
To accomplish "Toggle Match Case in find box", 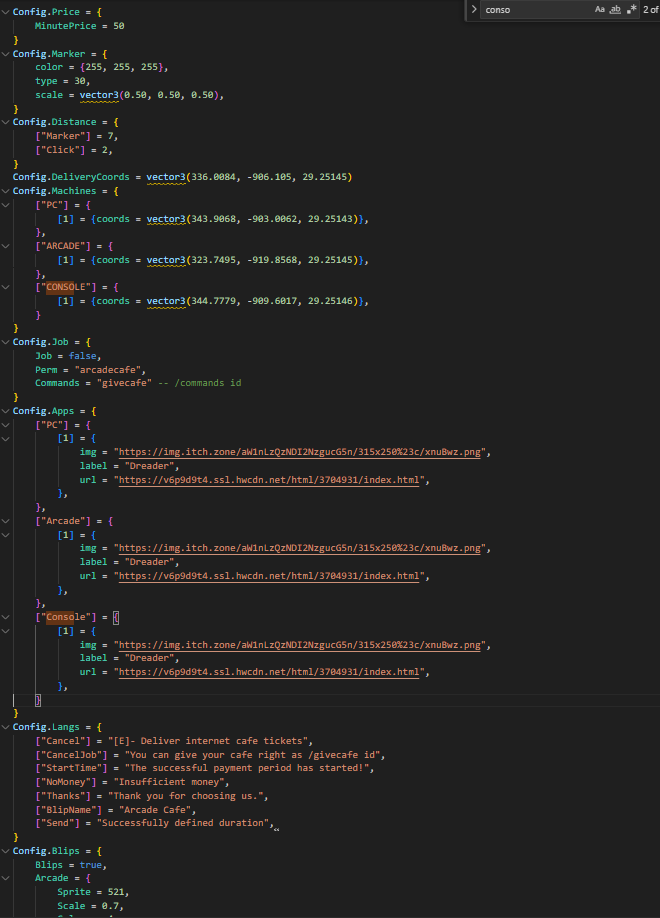I will pyautogui.click(x=600, y=9).
